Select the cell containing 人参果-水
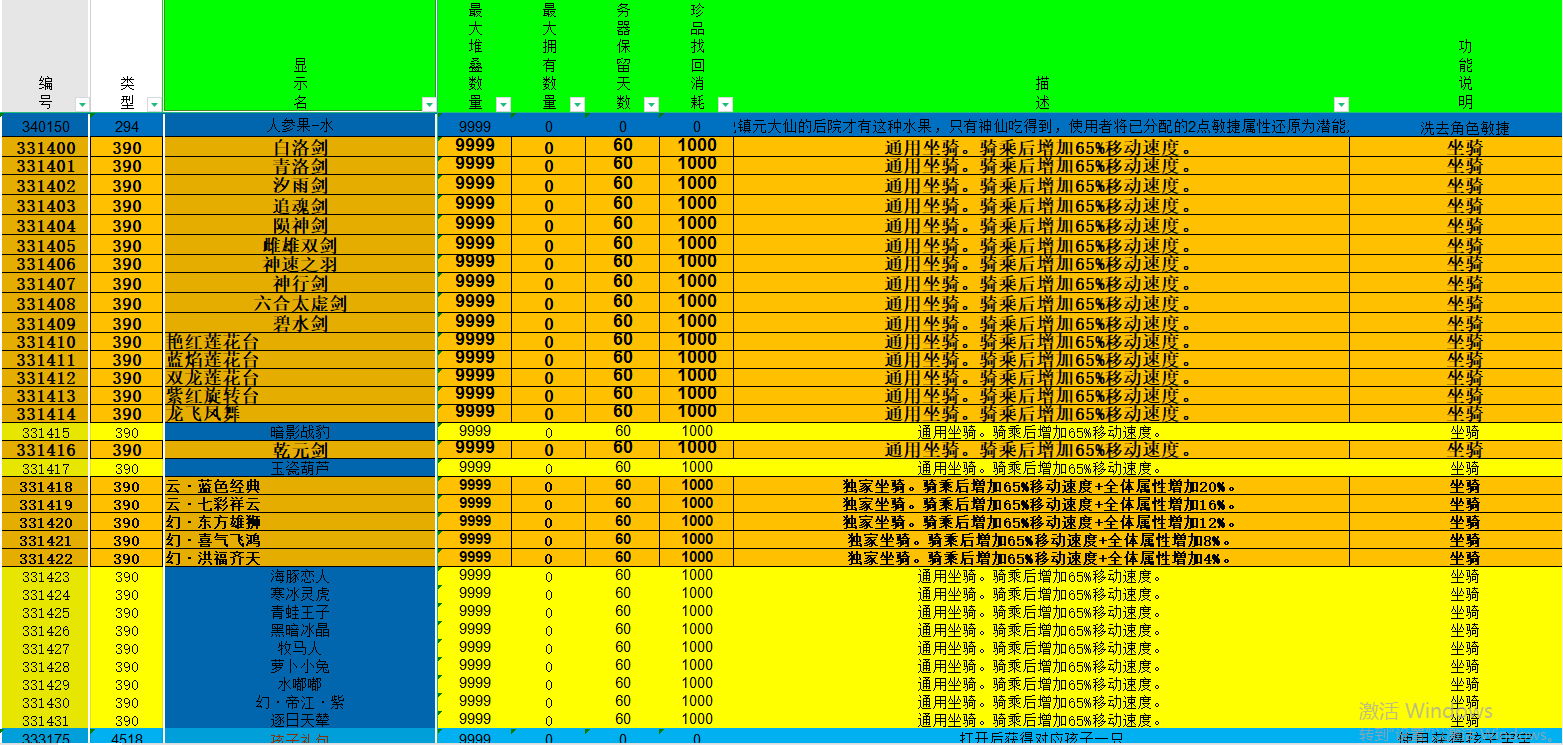 point(300,127)
